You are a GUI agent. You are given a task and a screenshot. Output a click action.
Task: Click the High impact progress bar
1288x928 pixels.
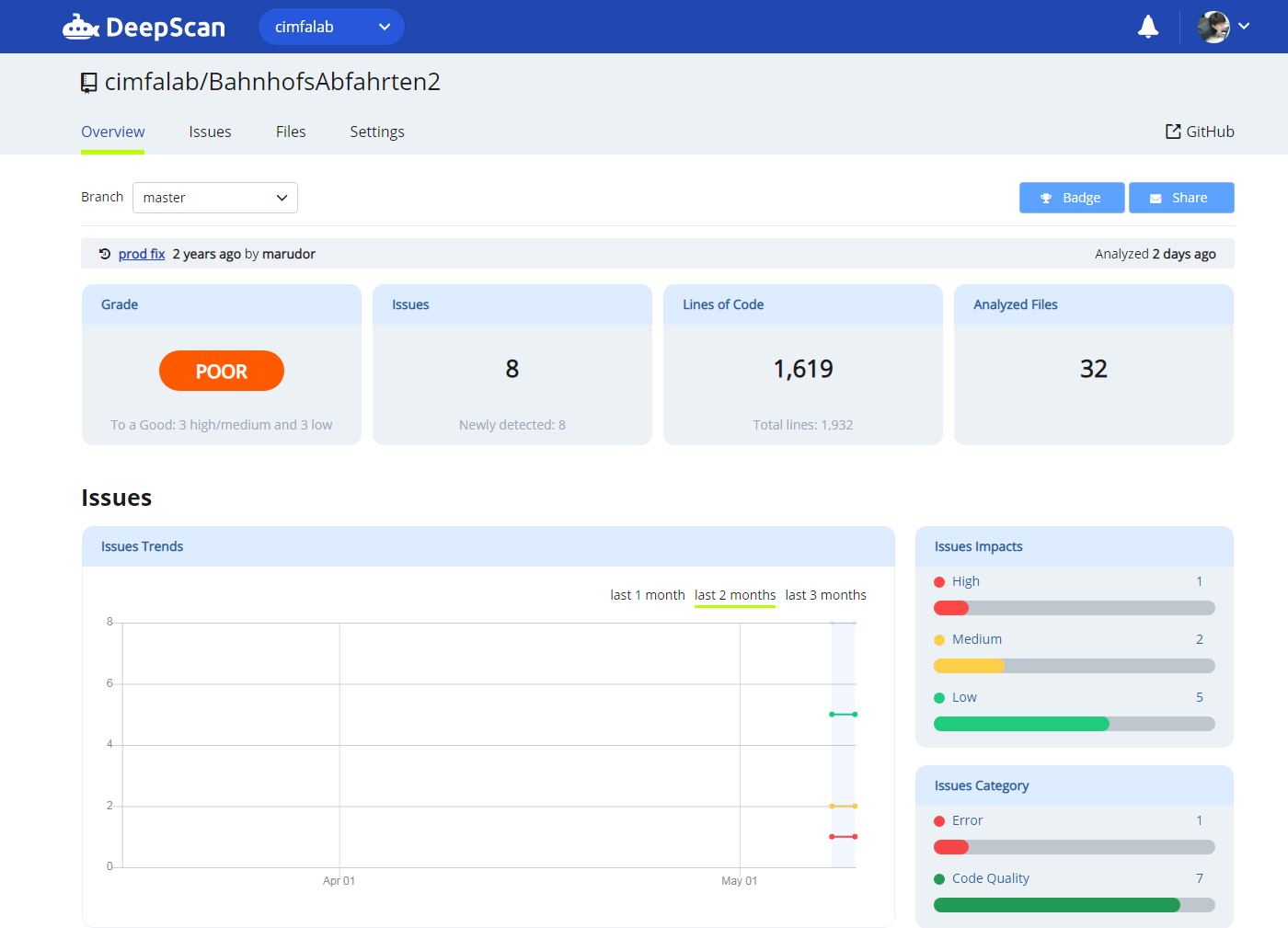(1075, 608)
